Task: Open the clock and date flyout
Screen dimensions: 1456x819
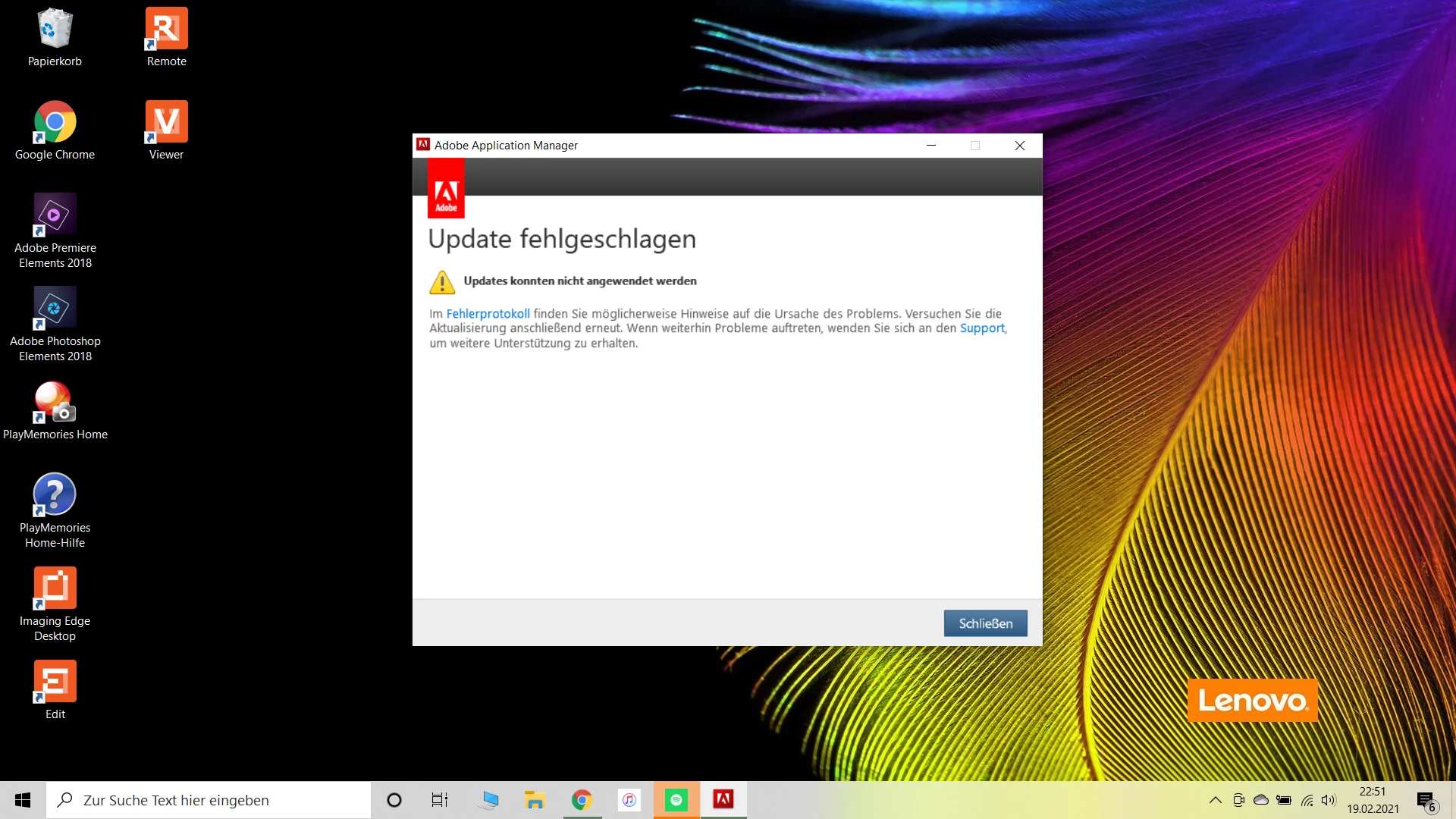Action: click(x=1373, y=800)
